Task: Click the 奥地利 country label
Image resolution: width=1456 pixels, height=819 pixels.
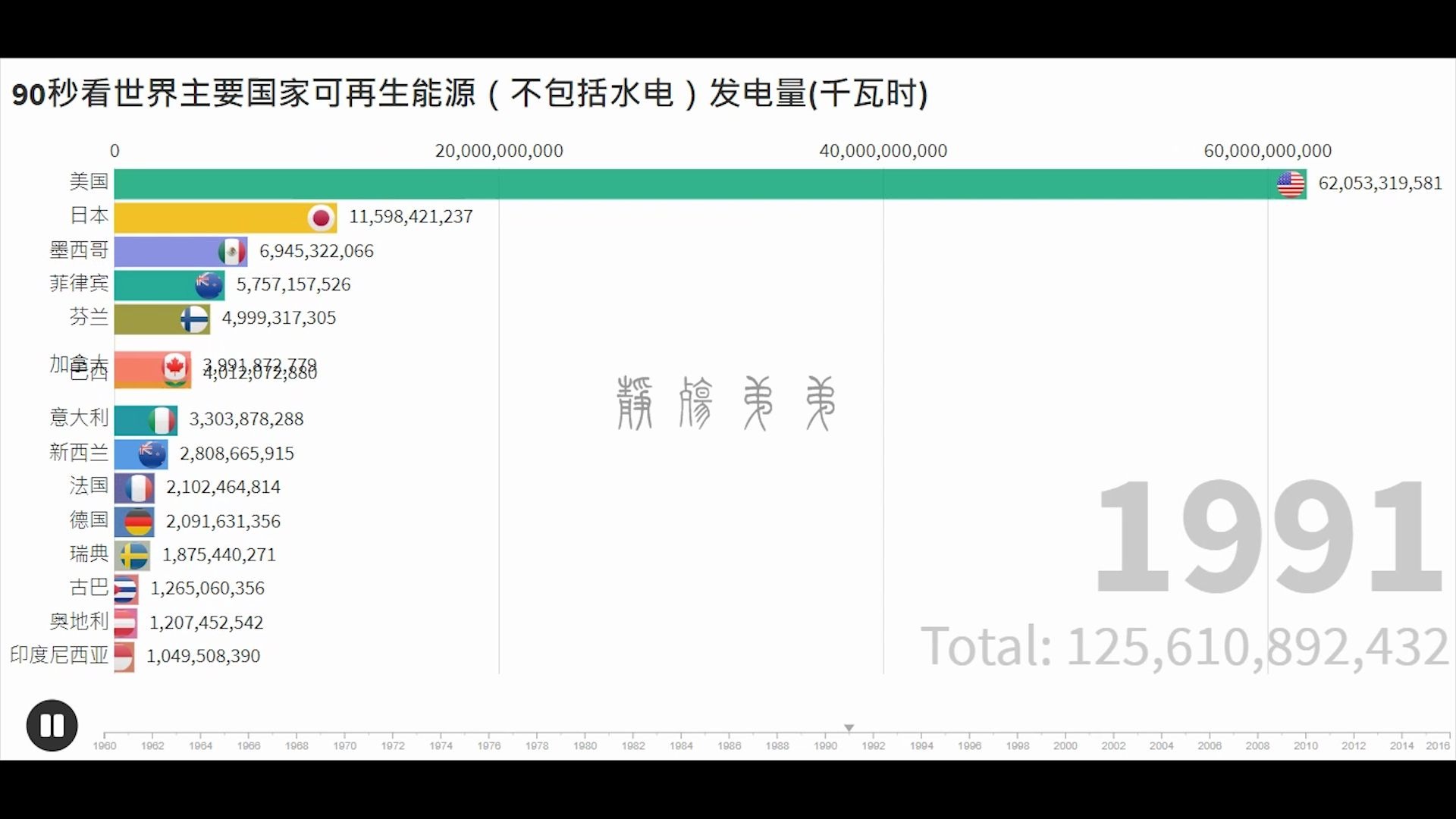Action: 79,622
